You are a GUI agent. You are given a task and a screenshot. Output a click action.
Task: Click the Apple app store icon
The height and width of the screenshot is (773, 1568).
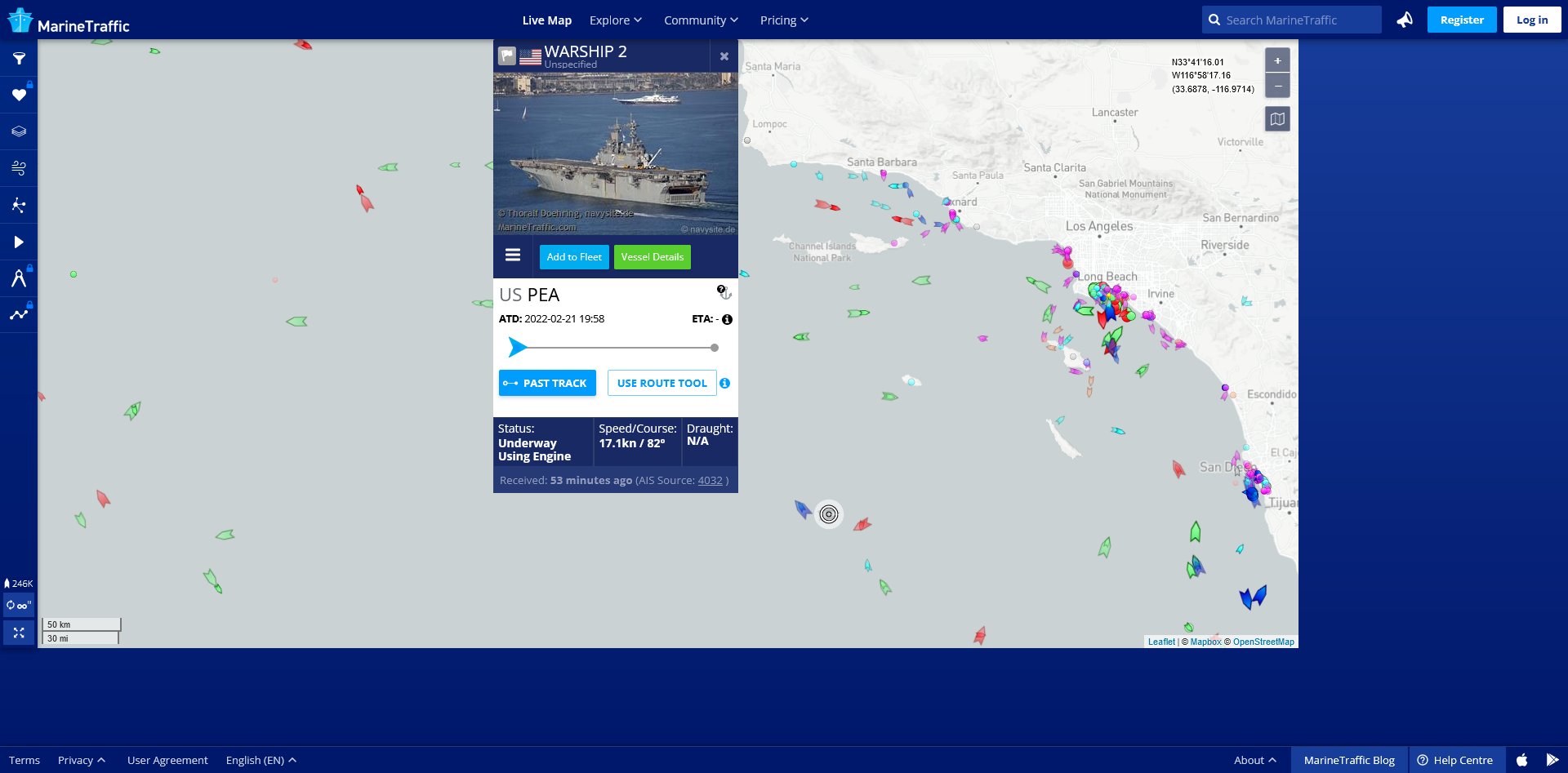1522,760
